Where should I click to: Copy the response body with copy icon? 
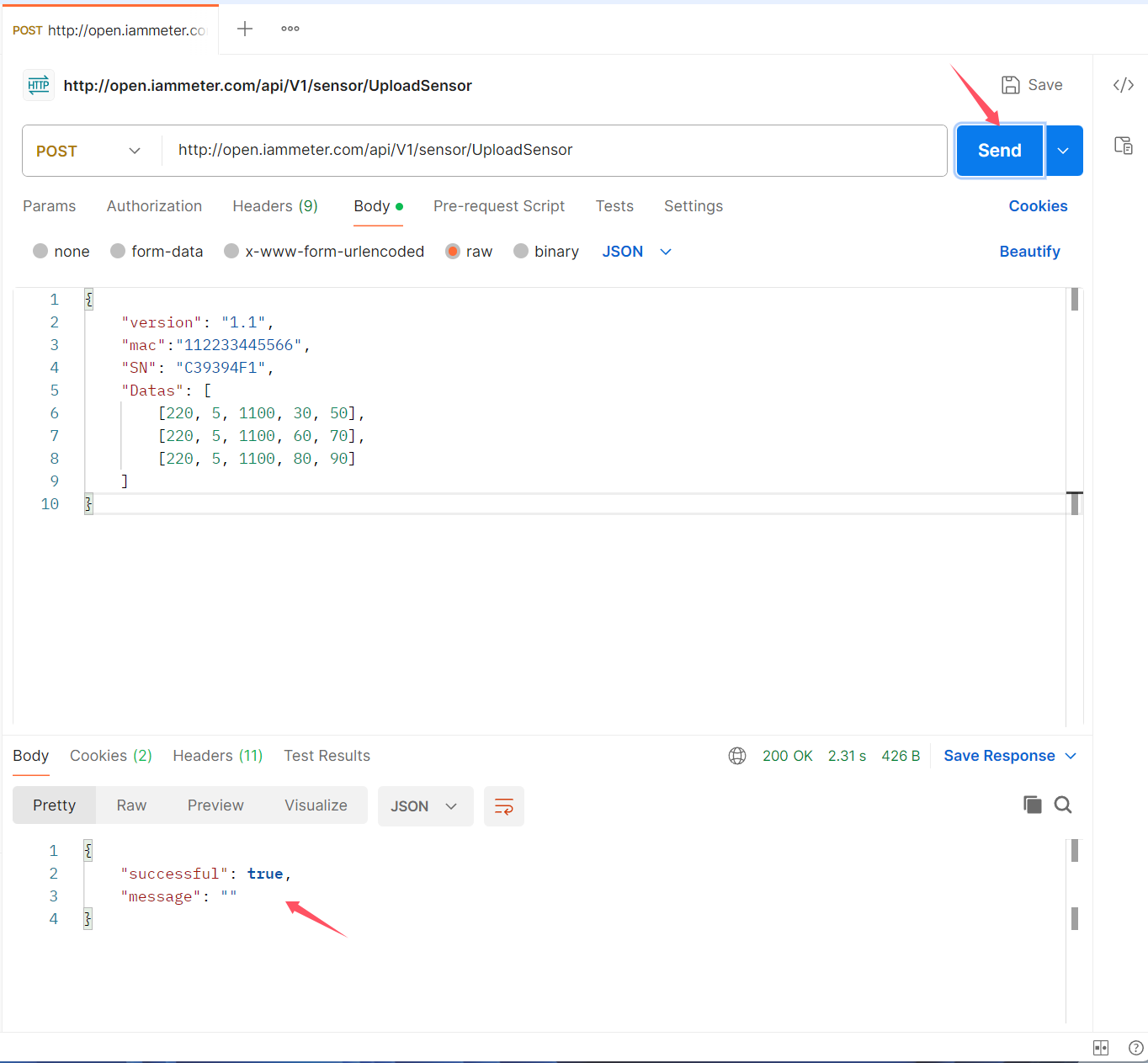point(1033,805)
